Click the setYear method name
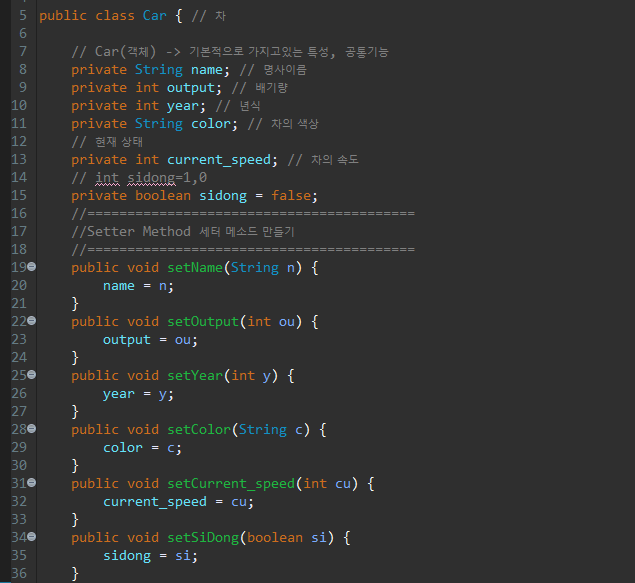Screen dimensions: 635x583 click(x=195, y=376)
